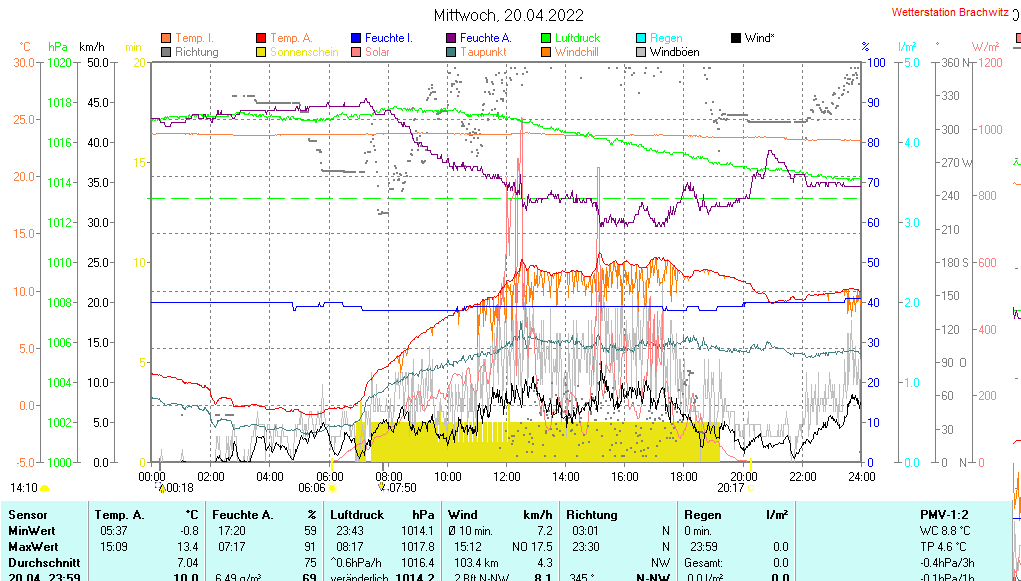Click the 12:00 time axis marker
The height and width of the screenshot is (581, 1021).
point(507,476)
